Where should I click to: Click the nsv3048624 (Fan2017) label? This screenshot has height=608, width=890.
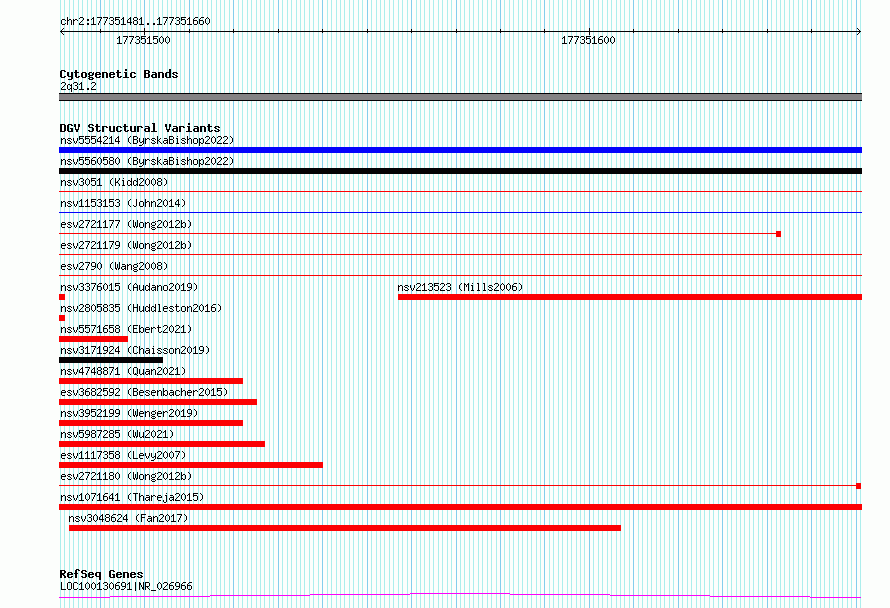click(x=128, y=518)
